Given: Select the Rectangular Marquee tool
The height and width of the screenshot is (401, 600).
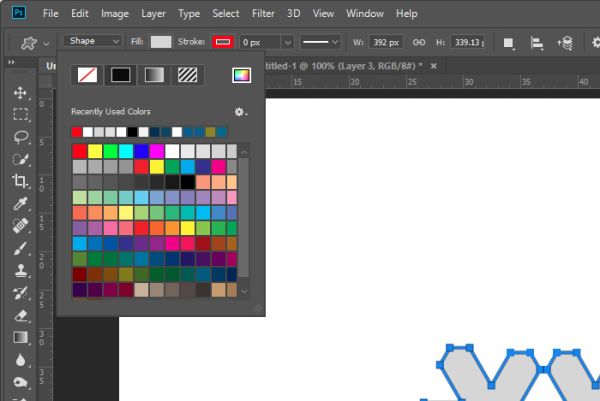Looking at the screenshot, I should click(x=20, y=114).
